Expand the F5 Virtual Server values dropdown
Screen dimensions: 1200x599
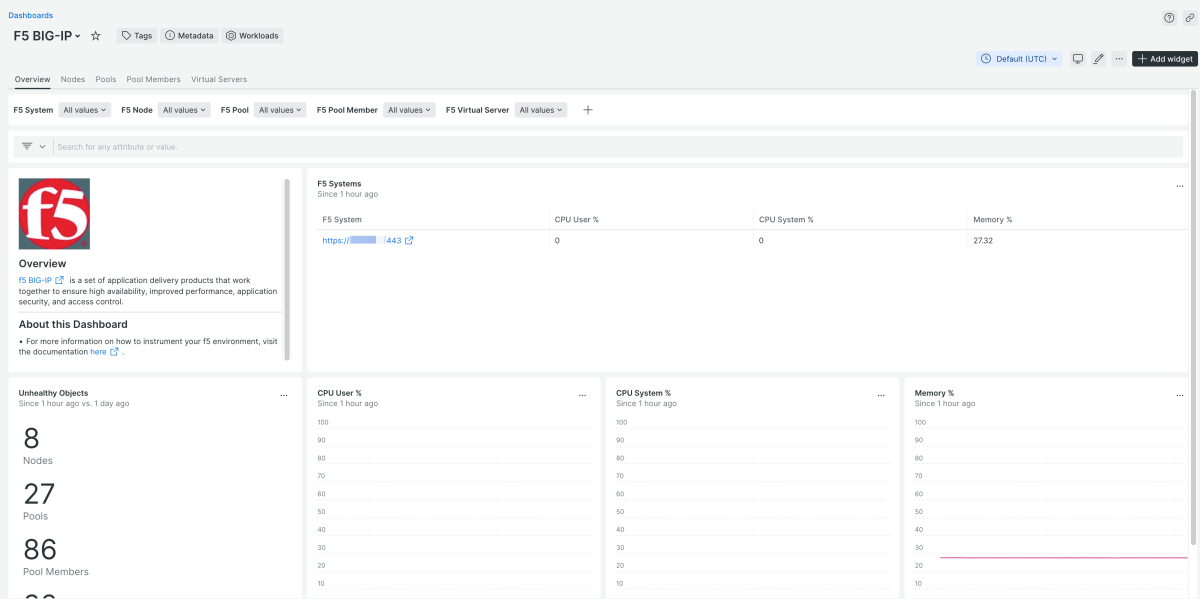pos(541,110)
